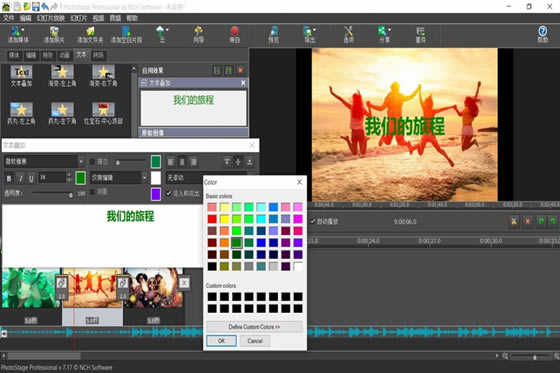Close the text overlay editor panel
Image resolution: width=560 pixels, height=373 pixels.
click(x=252, y=145)
